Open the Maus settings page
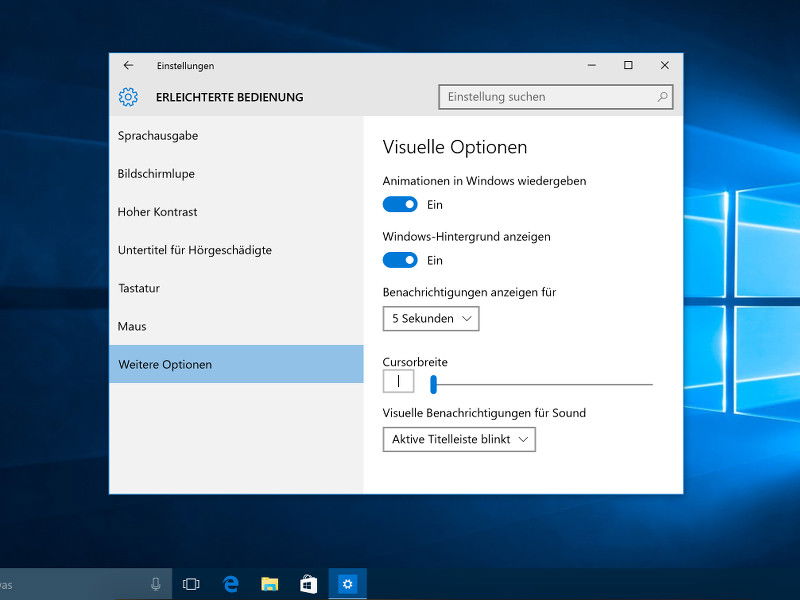The height and width of the screenshot is (600, 800). tap(236, 326)
